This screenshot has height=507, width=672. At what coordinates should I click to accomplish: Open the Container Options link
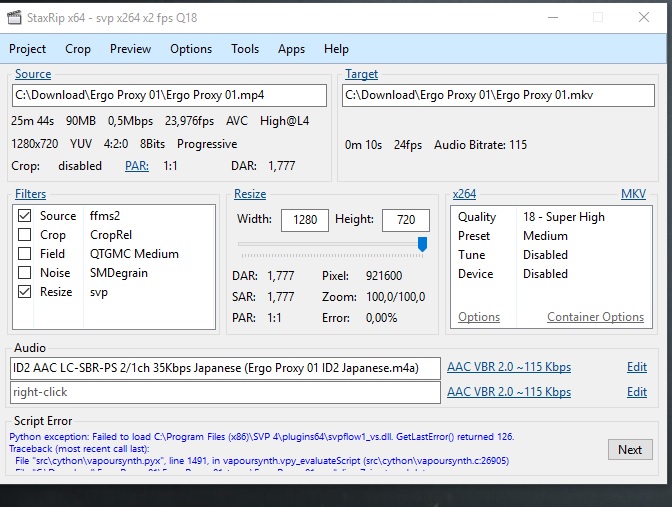[x=595, y=317]
